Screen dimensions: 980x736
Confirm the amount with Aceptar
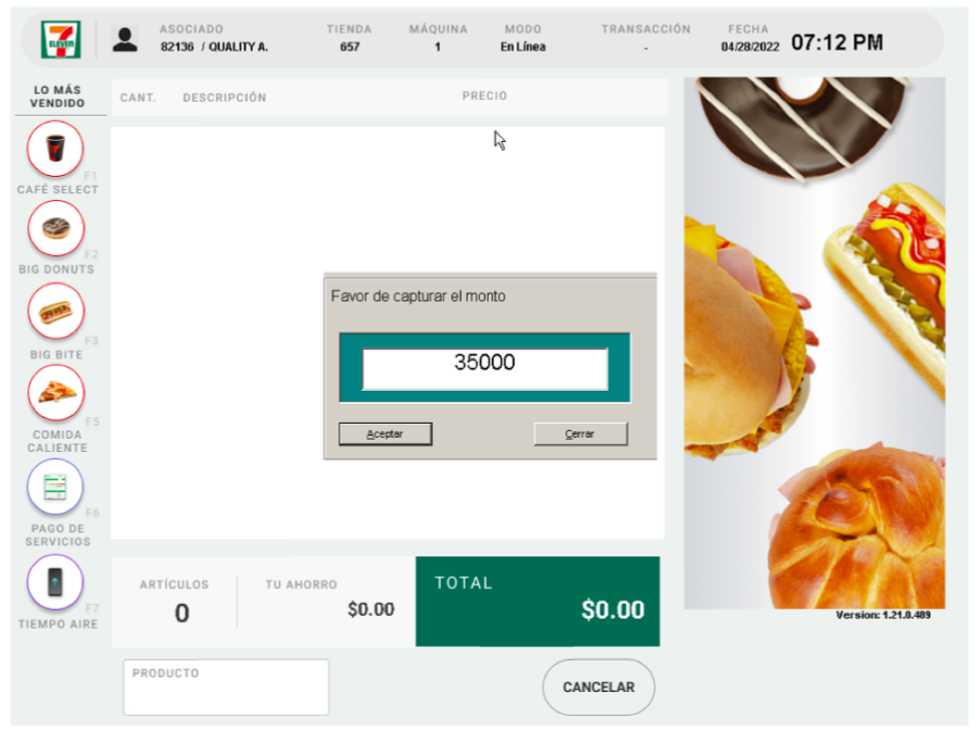click(x=385, y=434)
